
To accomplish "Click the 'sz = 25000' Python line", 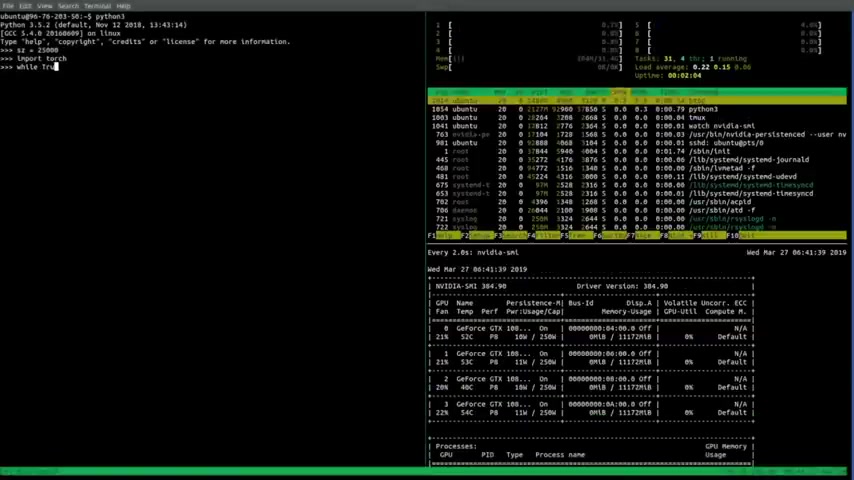I will click(29, 50).
